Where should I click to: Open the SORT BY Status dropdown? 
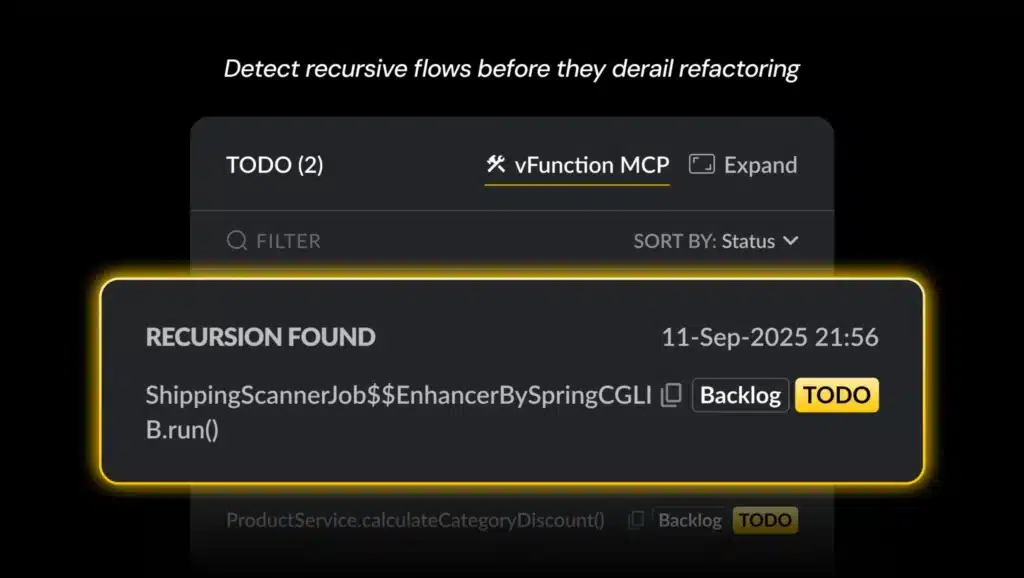click(x=716, y=241)
